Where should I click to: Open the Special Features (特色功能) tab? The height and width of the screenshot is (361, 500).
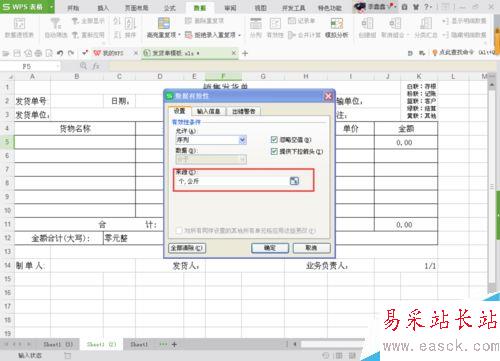pyautogui.click(x=330, y=8)
